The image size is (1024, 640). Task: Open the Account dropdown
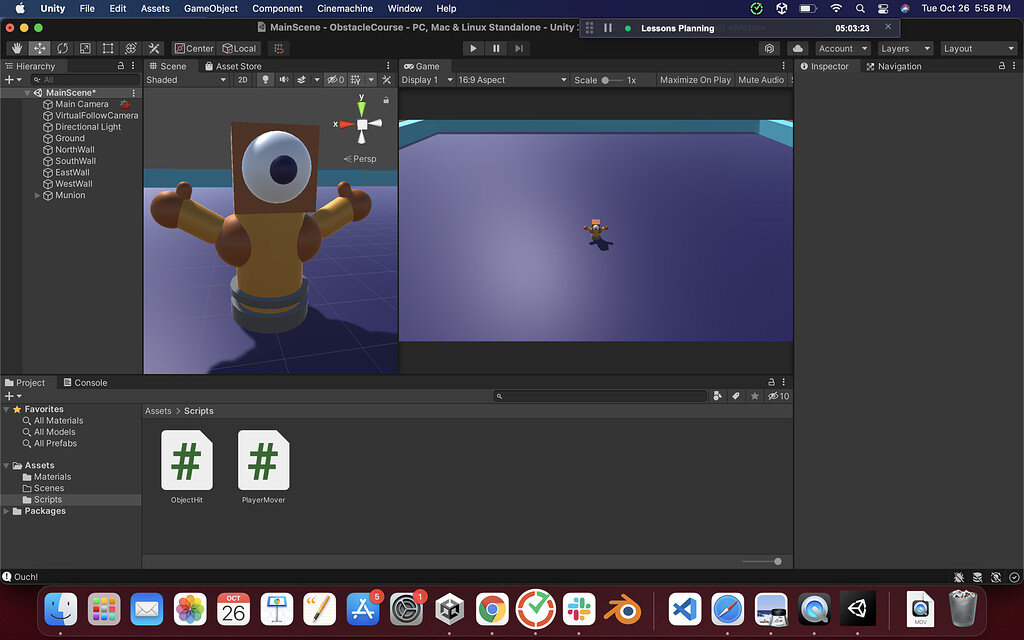[842, 48]
